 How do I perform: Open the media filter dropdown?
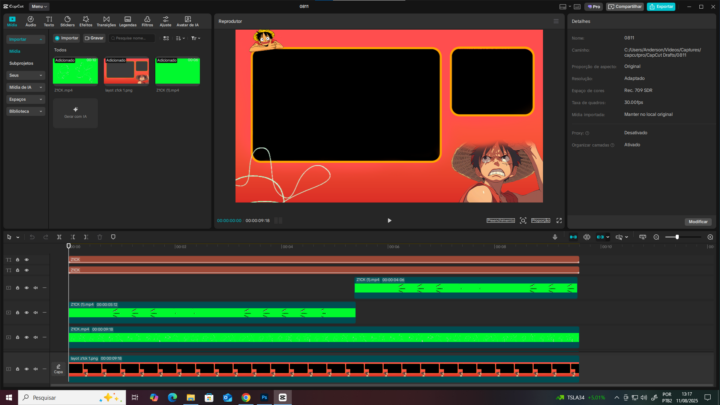point(196,38)
